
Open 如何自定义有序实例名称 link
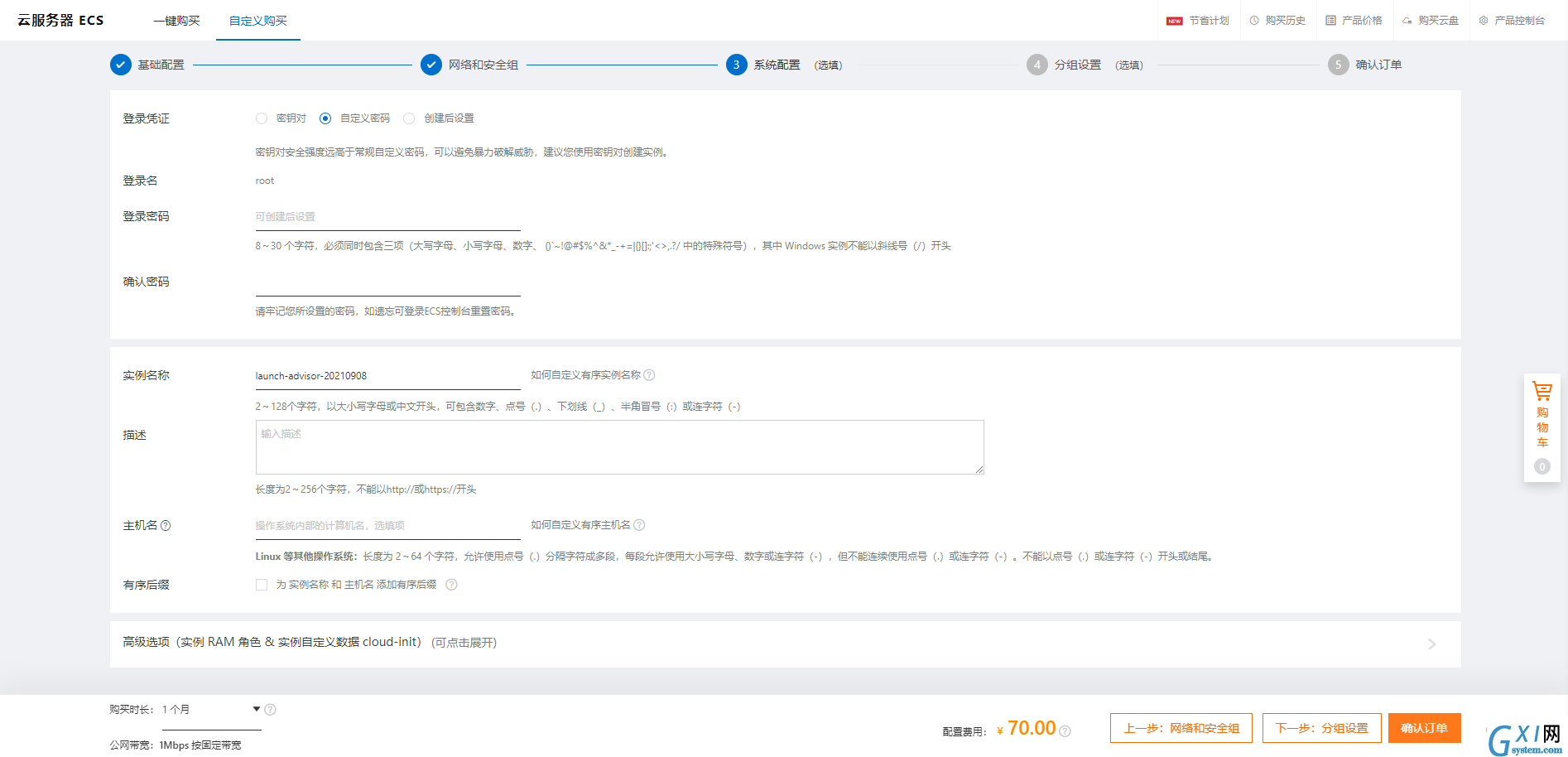point(586,375)
